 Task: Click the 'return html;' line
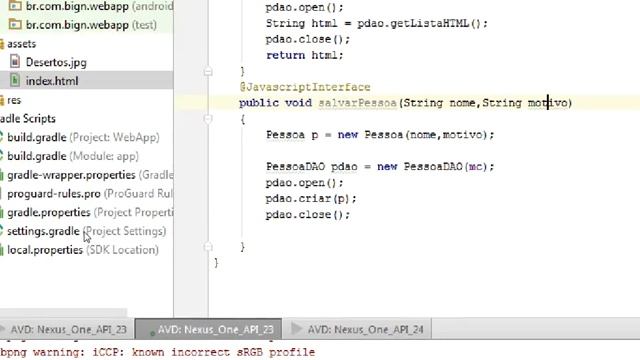click(304, 55)
